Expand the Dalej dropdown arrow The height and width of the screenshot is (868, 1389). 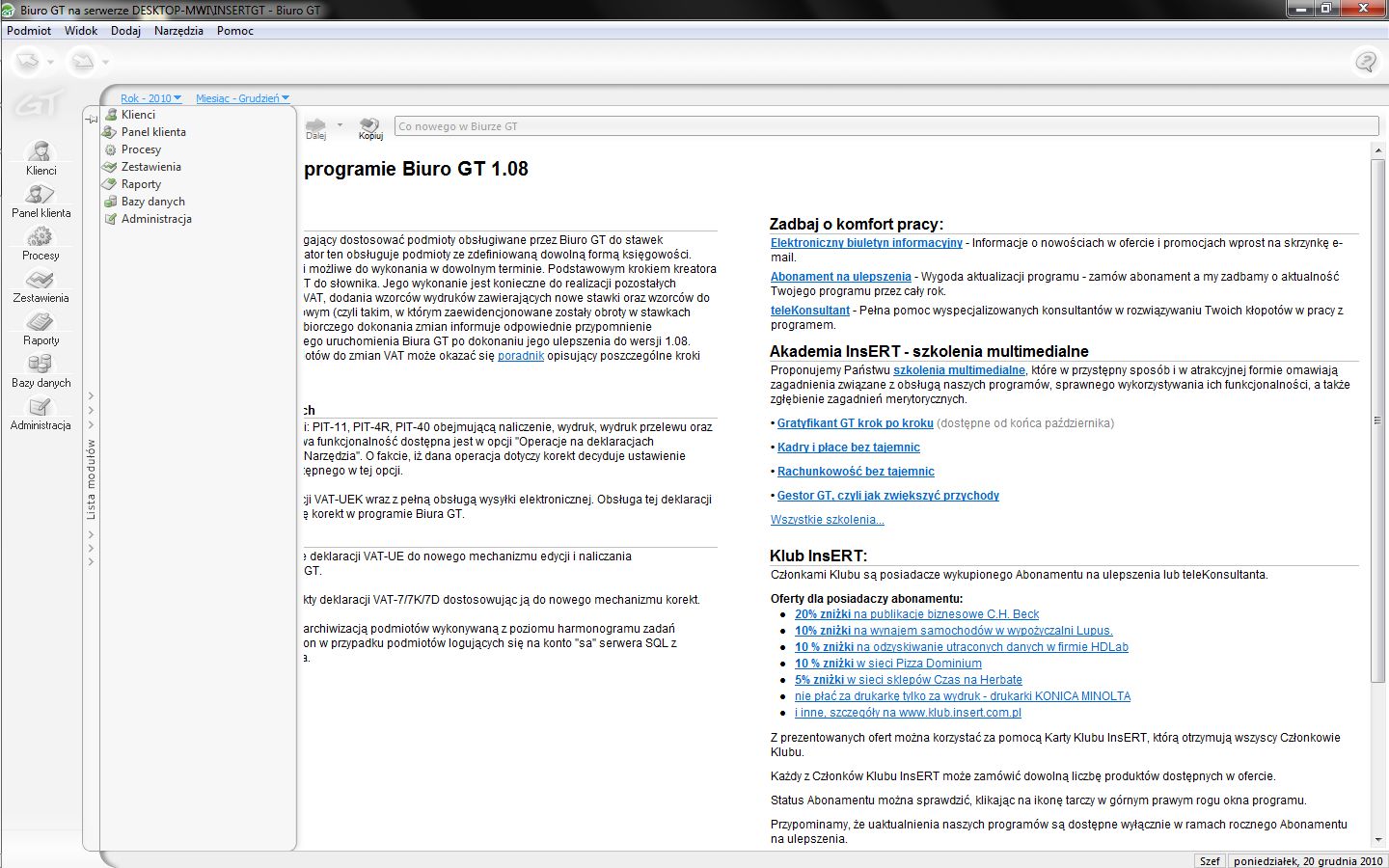coord(340,125)
